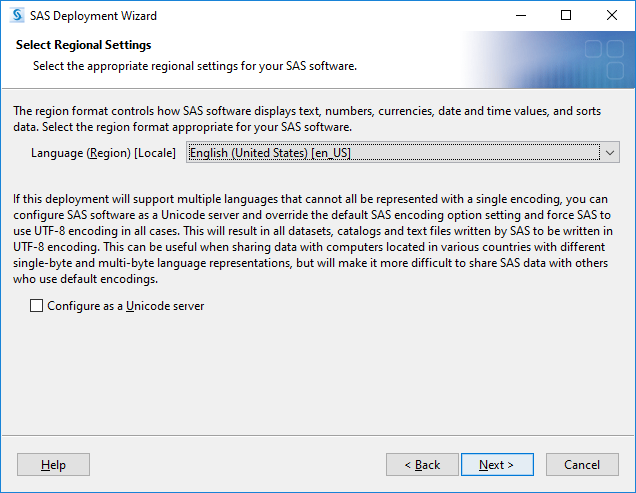Image resolution: width=636 pixels, height=493 pixels.
Task: Maximize the SAS Deployment Wizard window
Action: [x=566, y=15]
